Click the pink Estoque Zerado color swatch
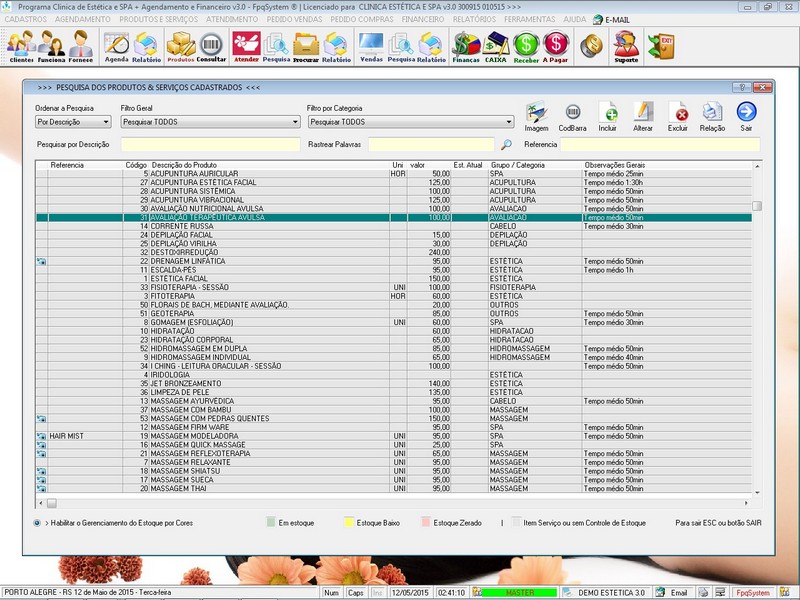The height and width of the screenshot is (600, 800). coord(426,522)
